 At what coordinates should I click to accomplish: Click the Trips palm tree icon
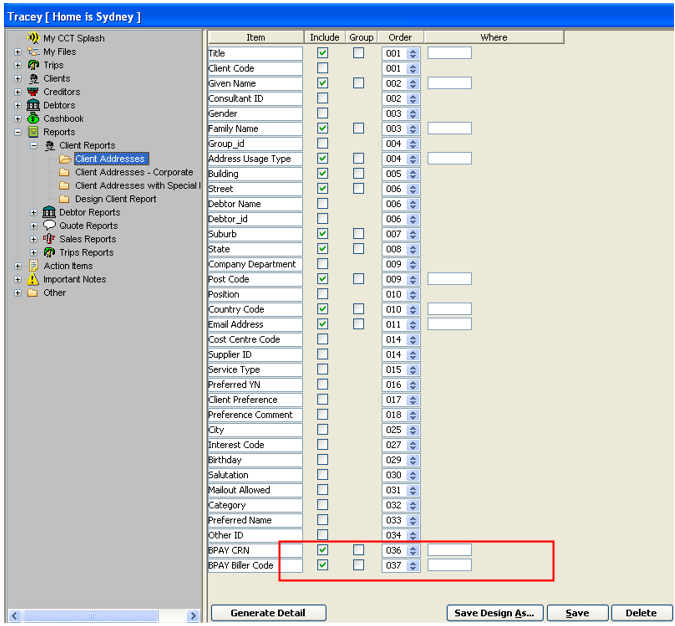tap(33, 65)
